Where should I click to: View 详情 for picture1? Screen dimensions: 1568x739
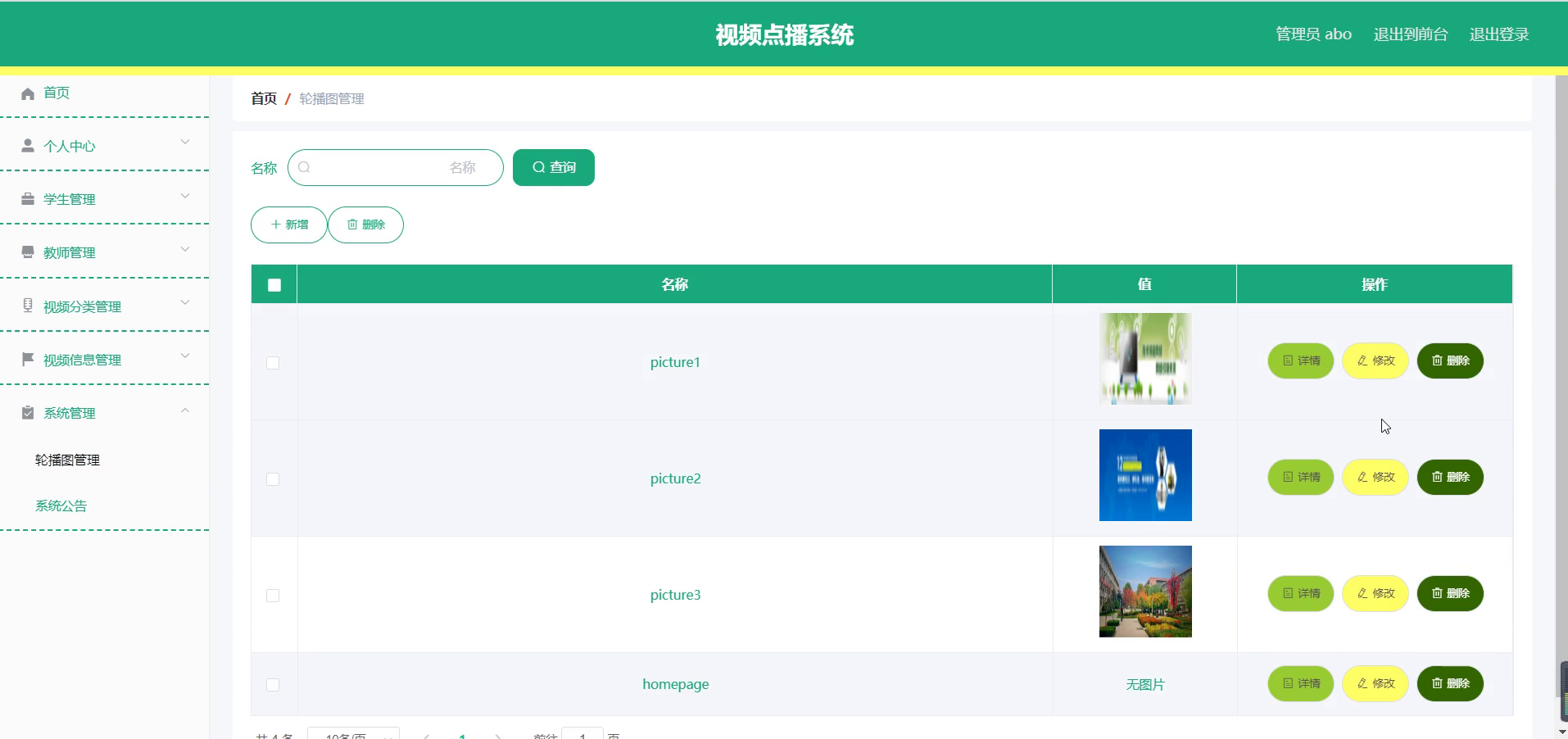coord(1301,360)
